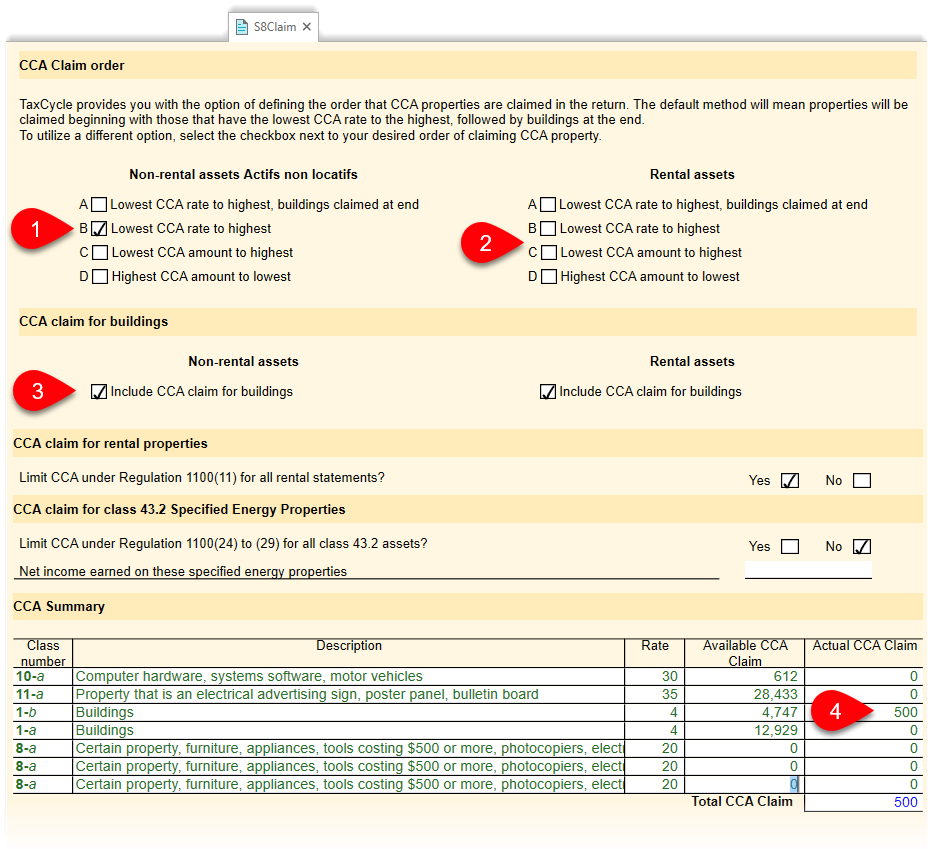Check non-rental option D Highest CCA amount to lowest
Image resolution: width=933 pixels, height=849 pixels.
[100, 277]
